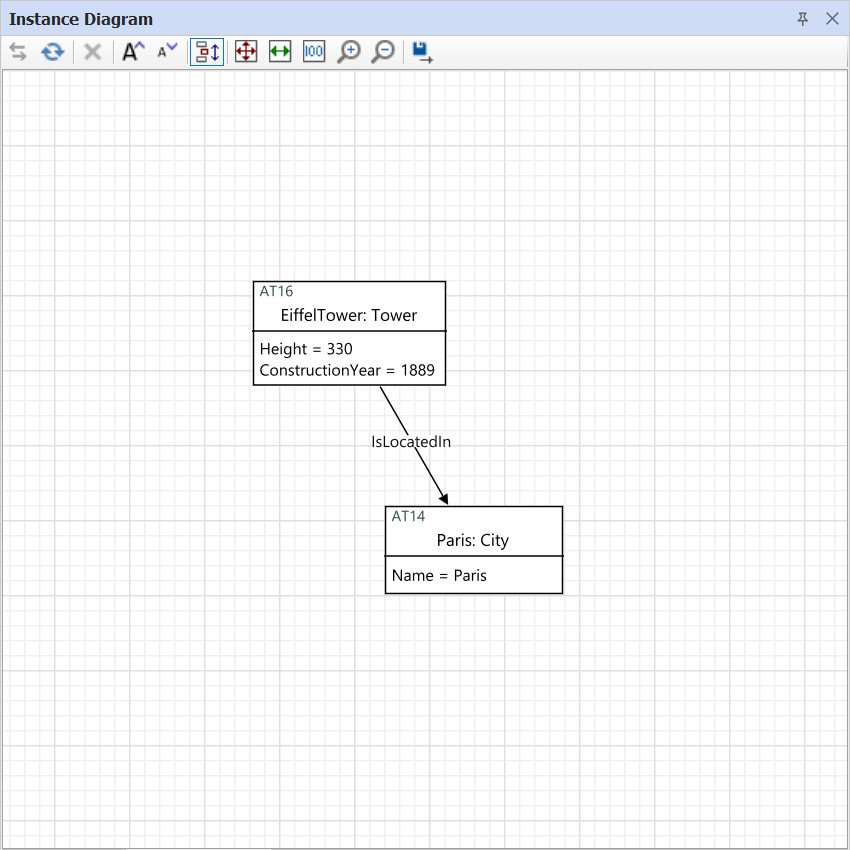This screenshot has height=850, width=850.
Task: Zoom in on the diagram
Action: [349, 52]
